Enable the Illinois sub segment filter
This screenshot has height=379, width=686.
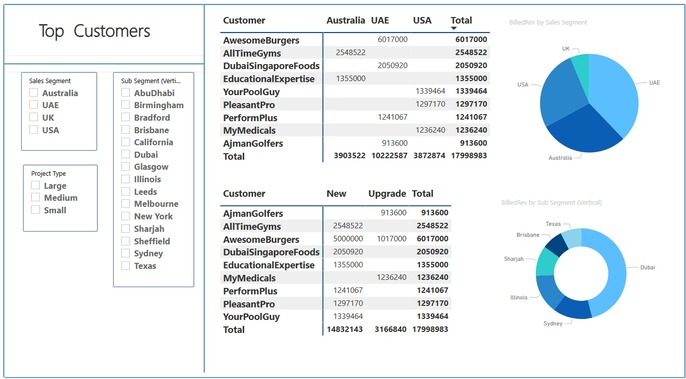pyautogui.click(x=126, y=179)
